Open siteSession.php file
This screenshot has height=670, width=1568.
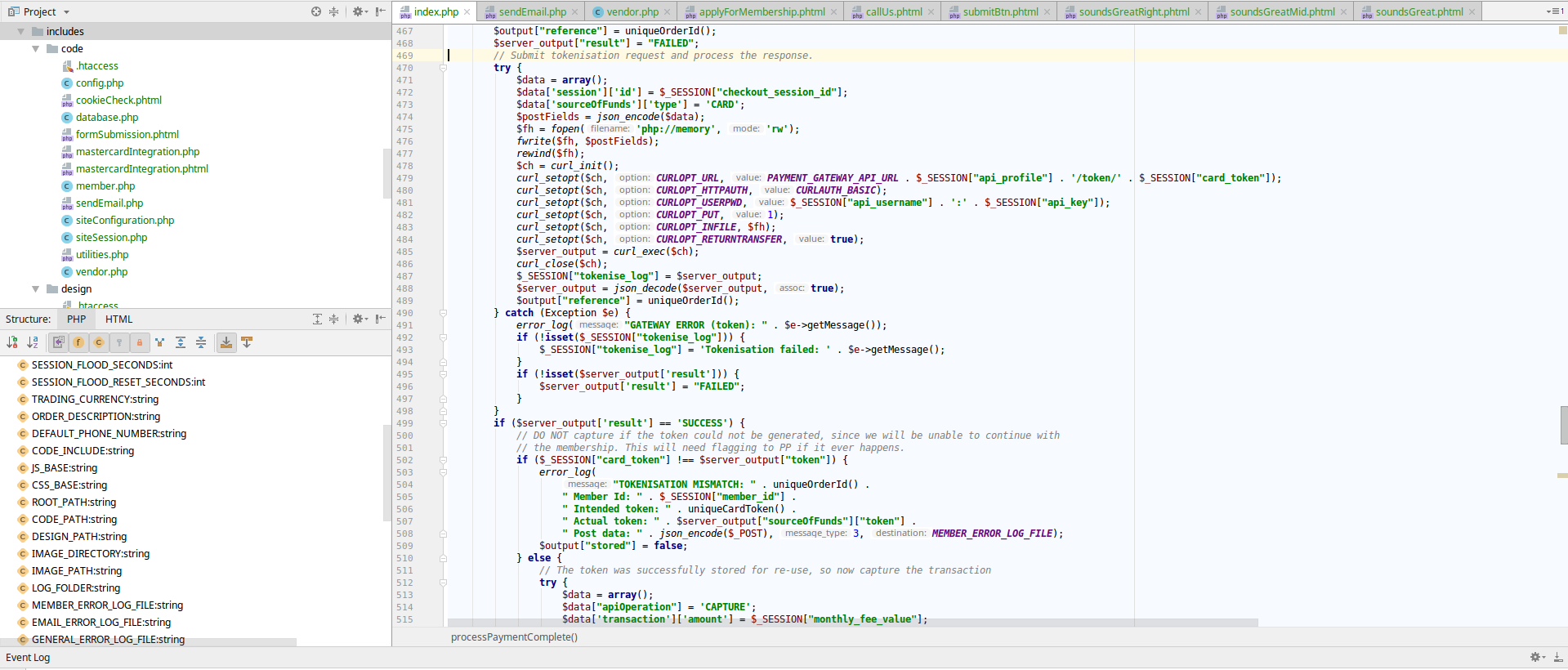[111, 237]
